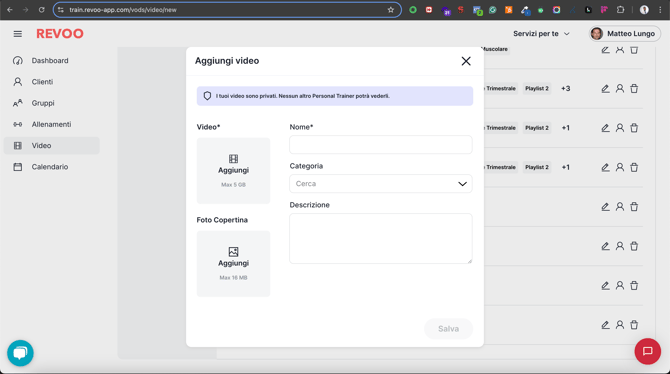Click the Playlist 2 tag in the +3 row
670x374 pixels.
tap(537, 88)
